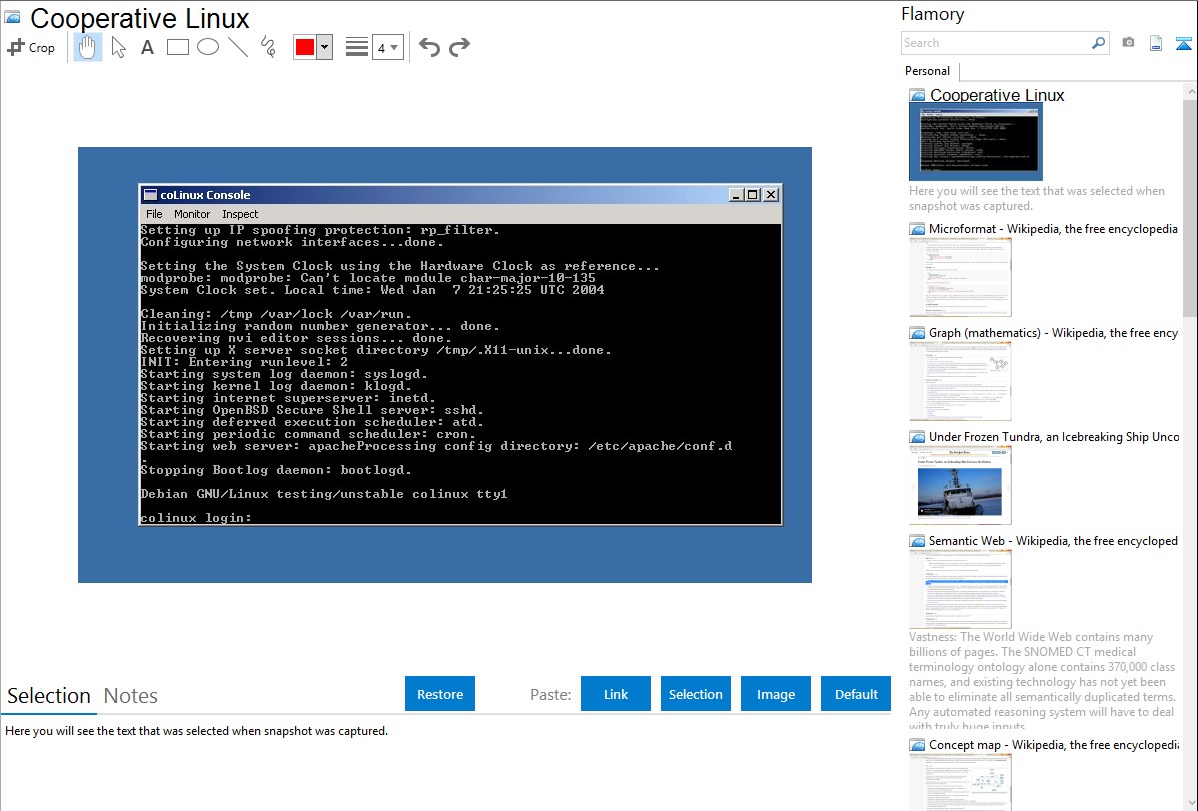
Task: Click the coLinux Console title icon
Action: (x=151, y=194)
